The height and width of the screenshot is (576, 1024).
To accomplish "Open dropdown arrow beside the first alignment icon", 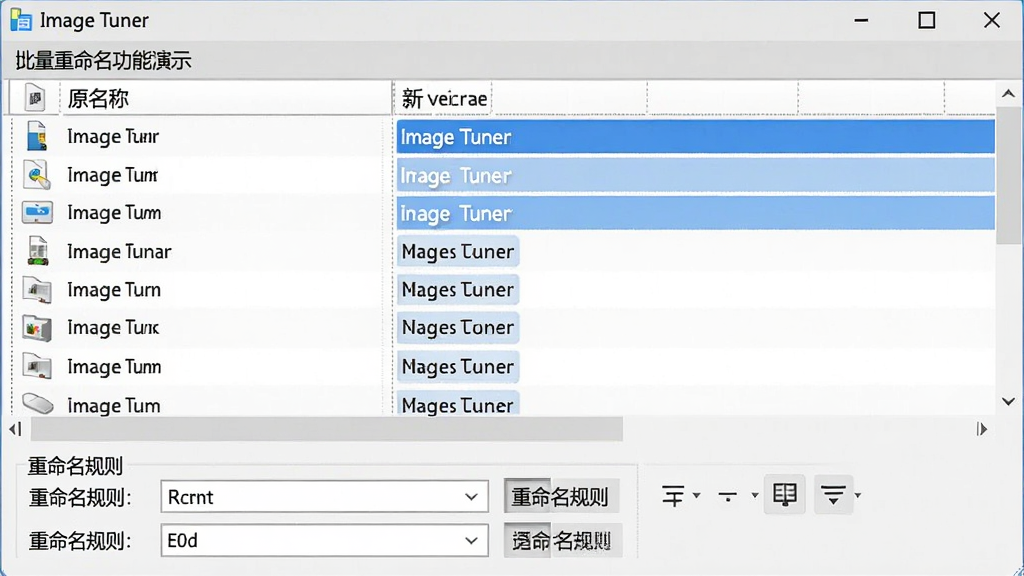I will [697, 496].
